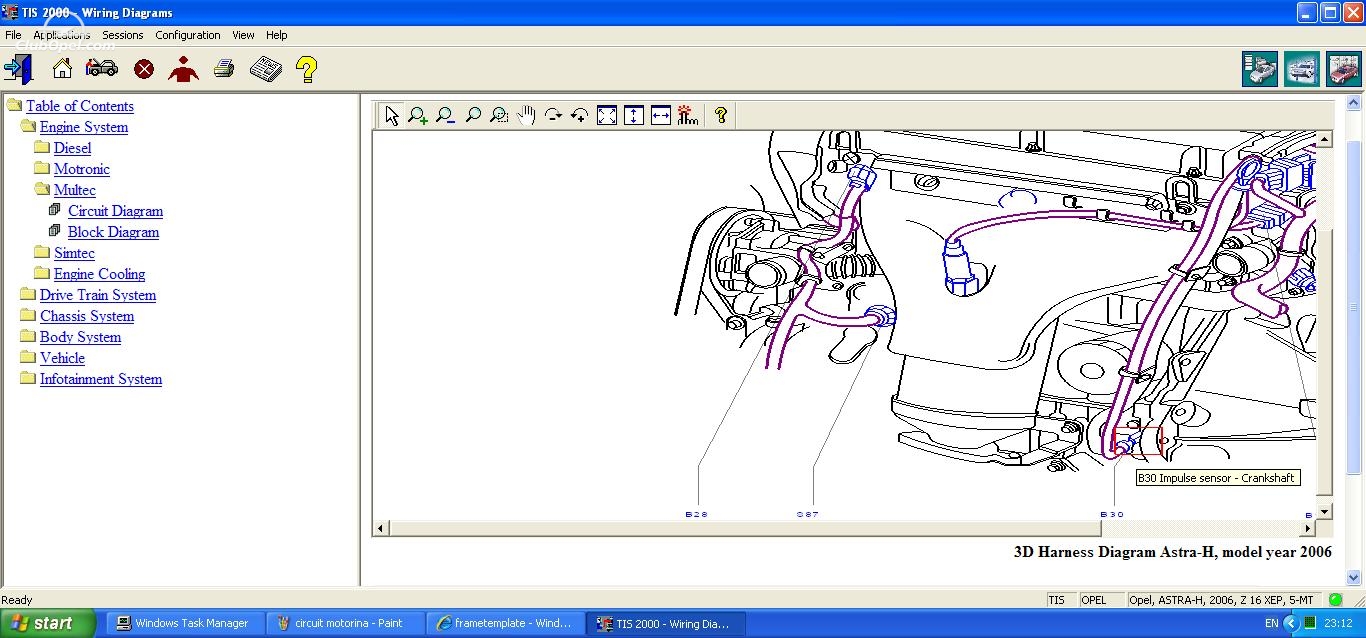Open the Multec link
This screenshot has width=1366, height=638.
point(75,190)
